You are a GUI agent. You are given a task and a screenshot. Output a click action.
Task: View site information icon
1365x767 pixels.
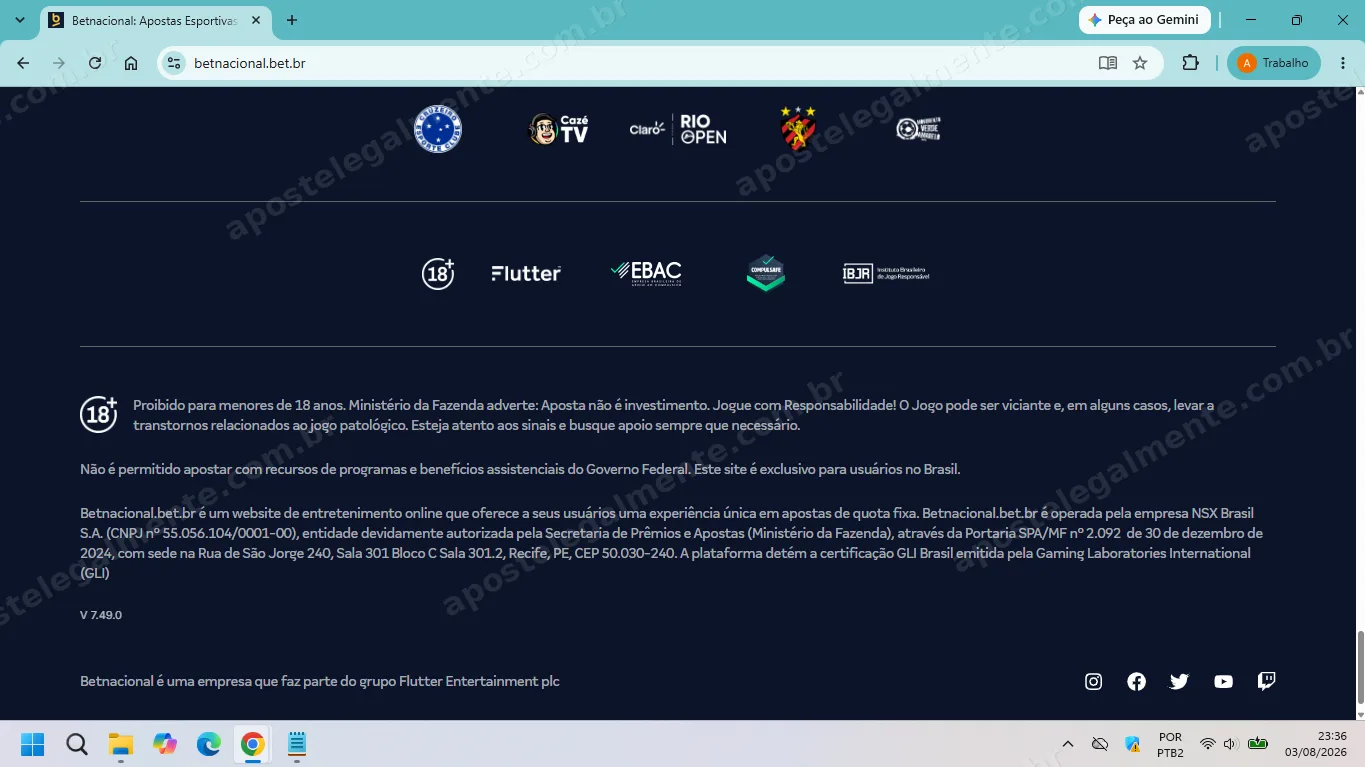(x=174, y=63)
